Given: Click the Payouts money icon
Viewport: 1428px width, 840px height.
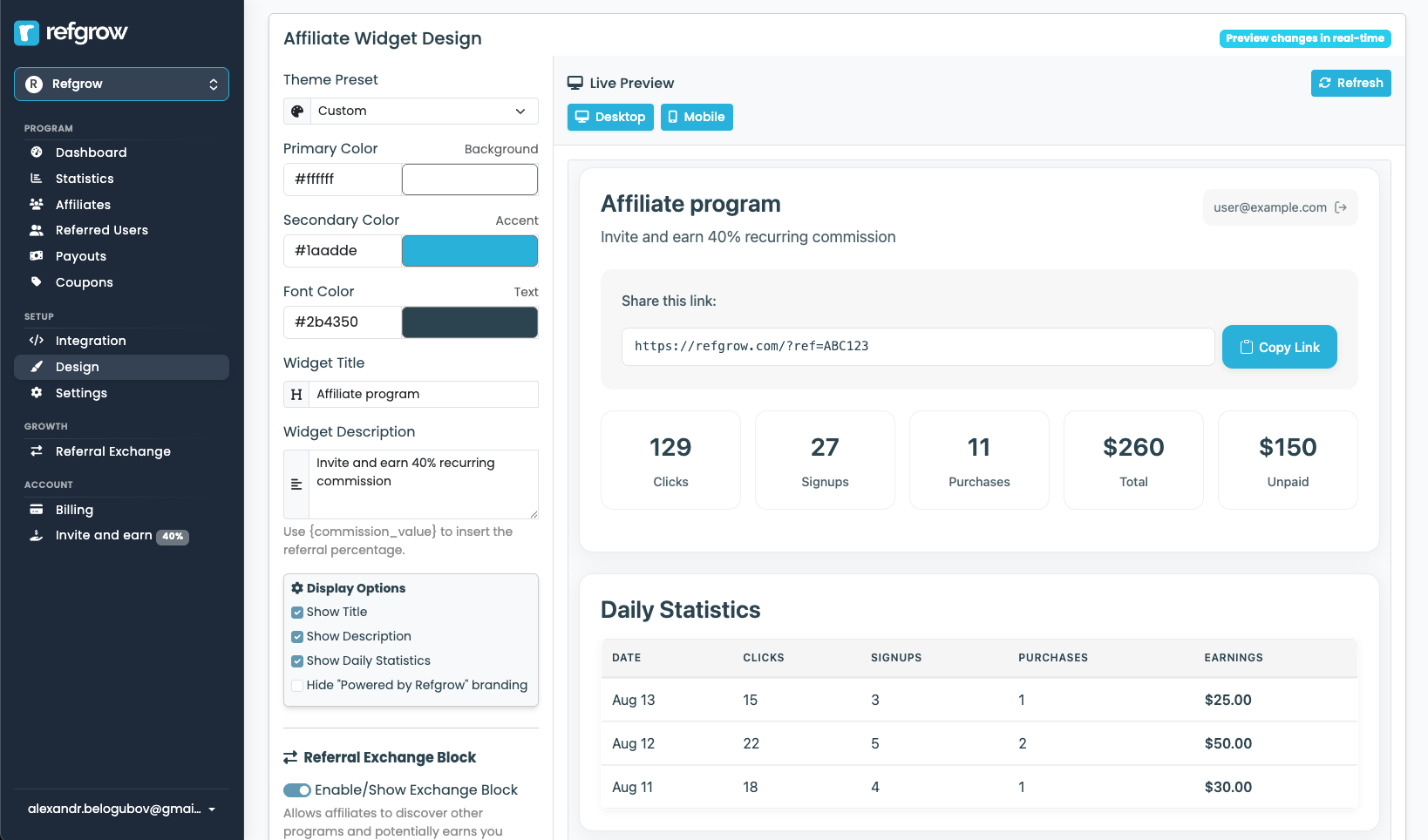Looking at the screenshot, I should (x=37, y=256).
